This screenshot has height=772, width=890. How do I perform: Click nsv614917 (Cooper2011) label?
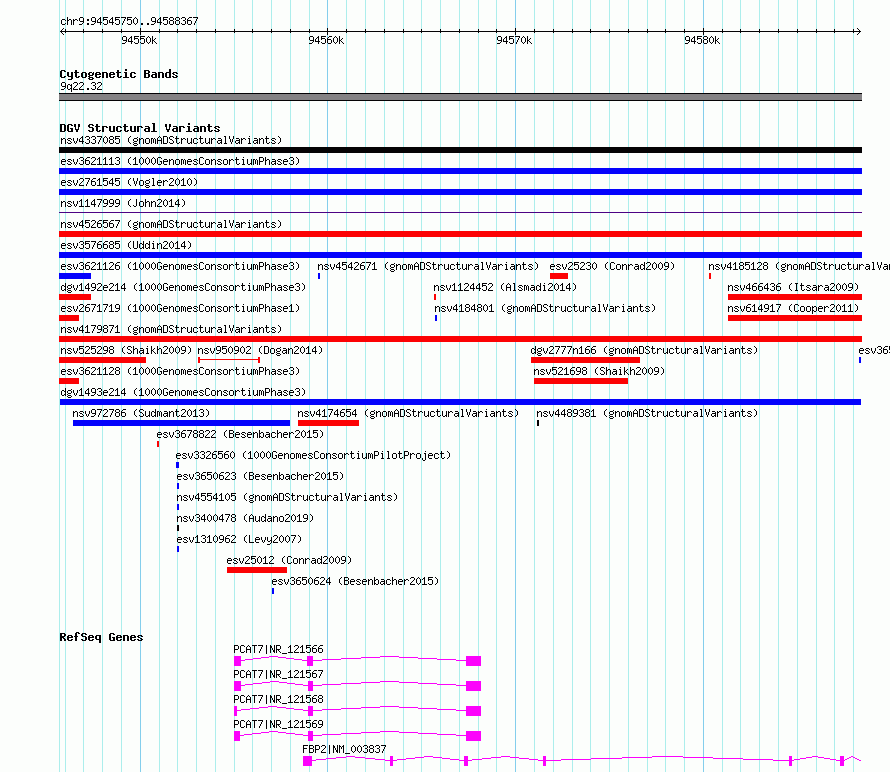tap(793, 308)
